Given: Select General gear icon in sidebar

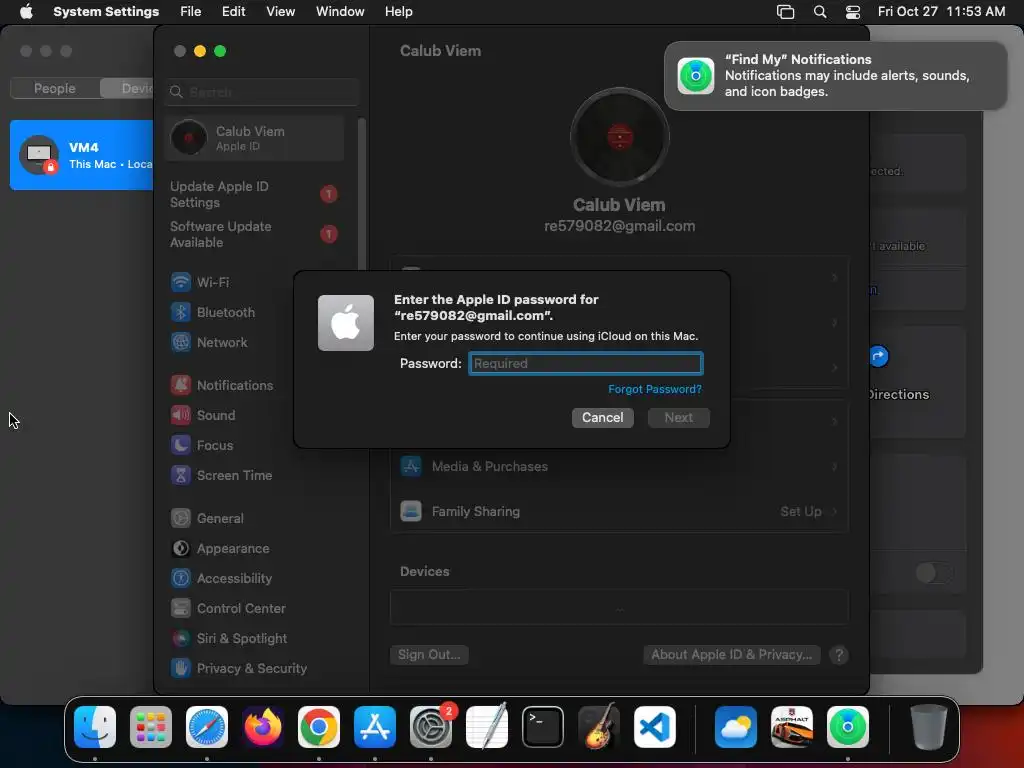Looking at the screenshot, I should point(181,519).
